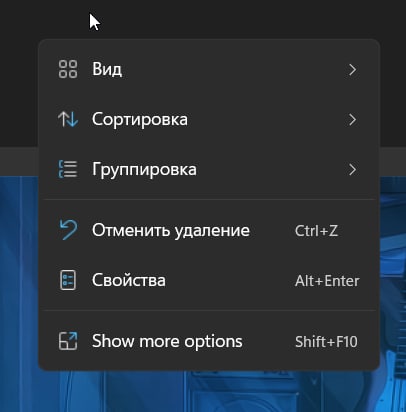This screenshot has width=406, height=412.
Task: Expand the chevron on the Вид row
Action: [352, 70]
